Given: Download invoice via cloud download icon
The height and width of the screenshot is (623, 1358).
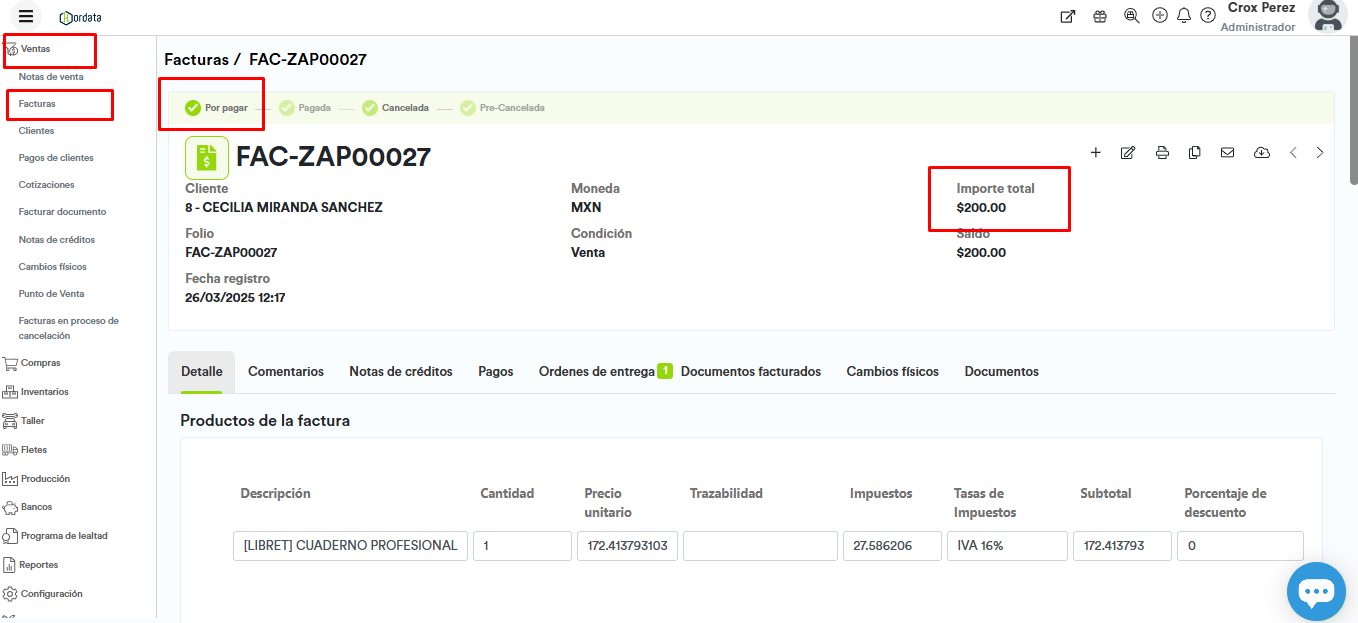Looking at the screenshot, I should coord(1261,153).
